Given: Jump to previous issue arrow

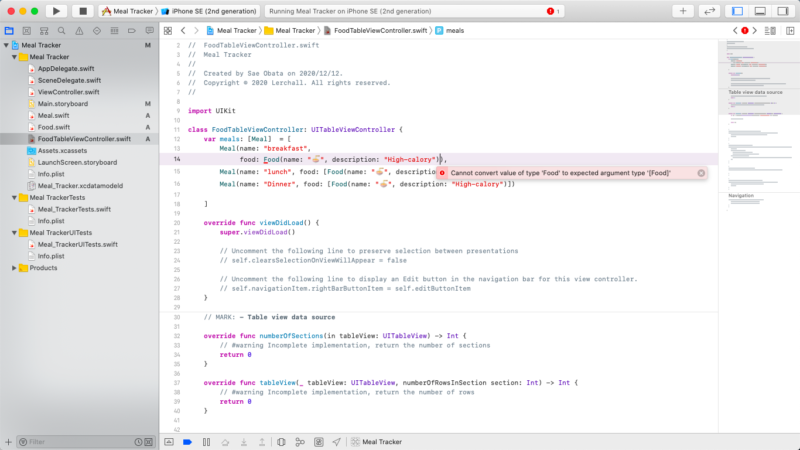Looking at the screenshot, I should (x=735, y=31).
